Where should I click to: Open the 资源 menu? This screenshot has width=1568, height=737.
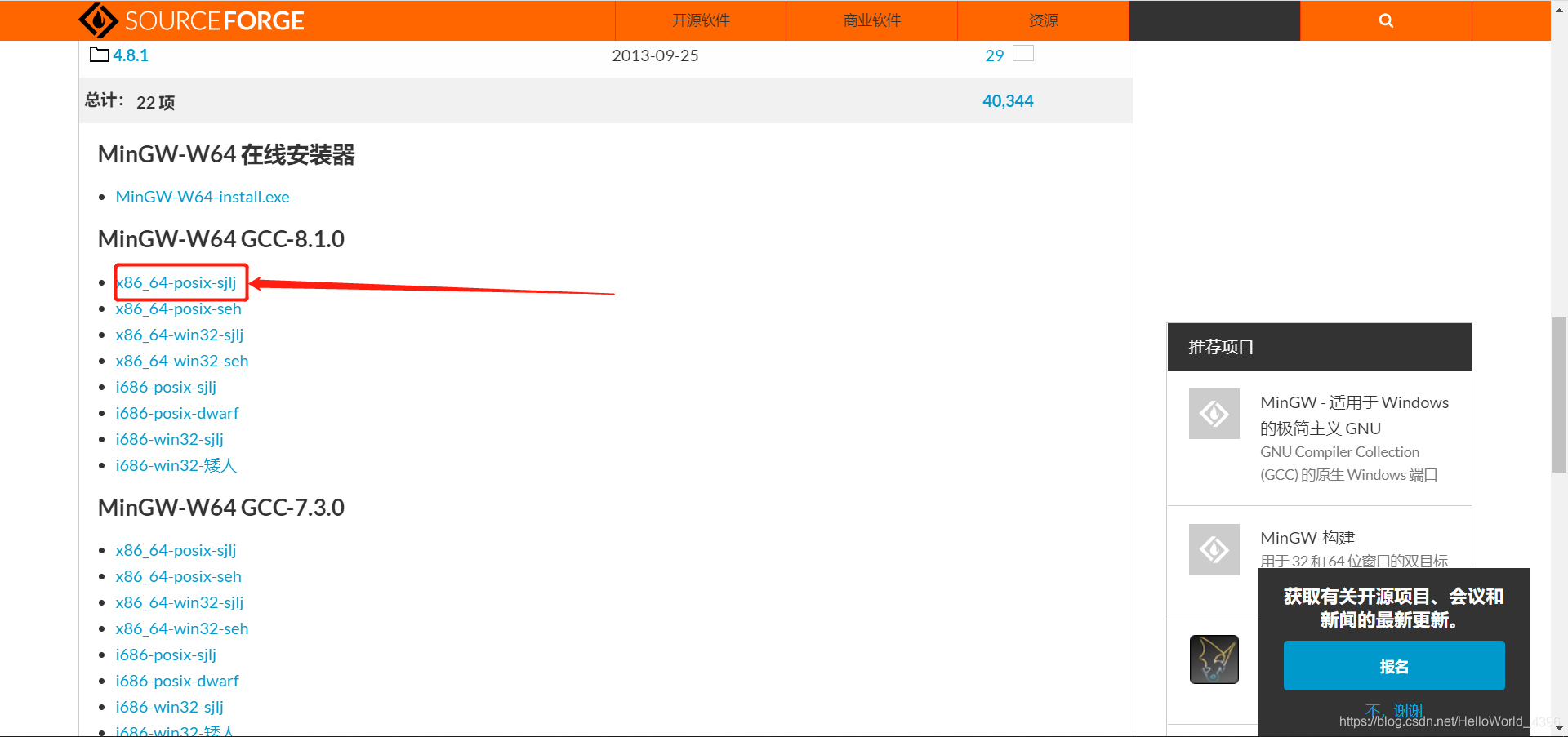click(x=1044, y=20)
